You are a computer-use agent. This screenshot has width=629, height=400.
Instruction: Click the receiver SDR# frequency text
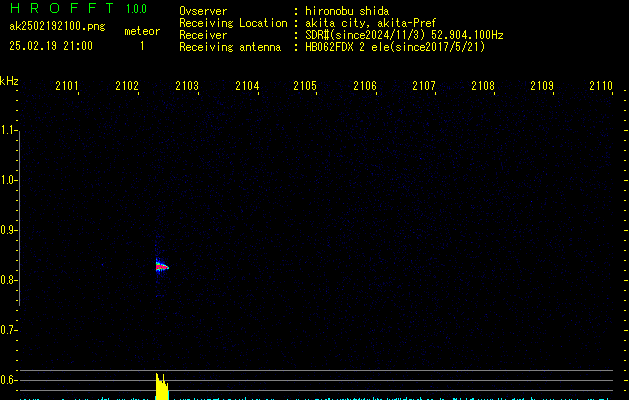404,35
